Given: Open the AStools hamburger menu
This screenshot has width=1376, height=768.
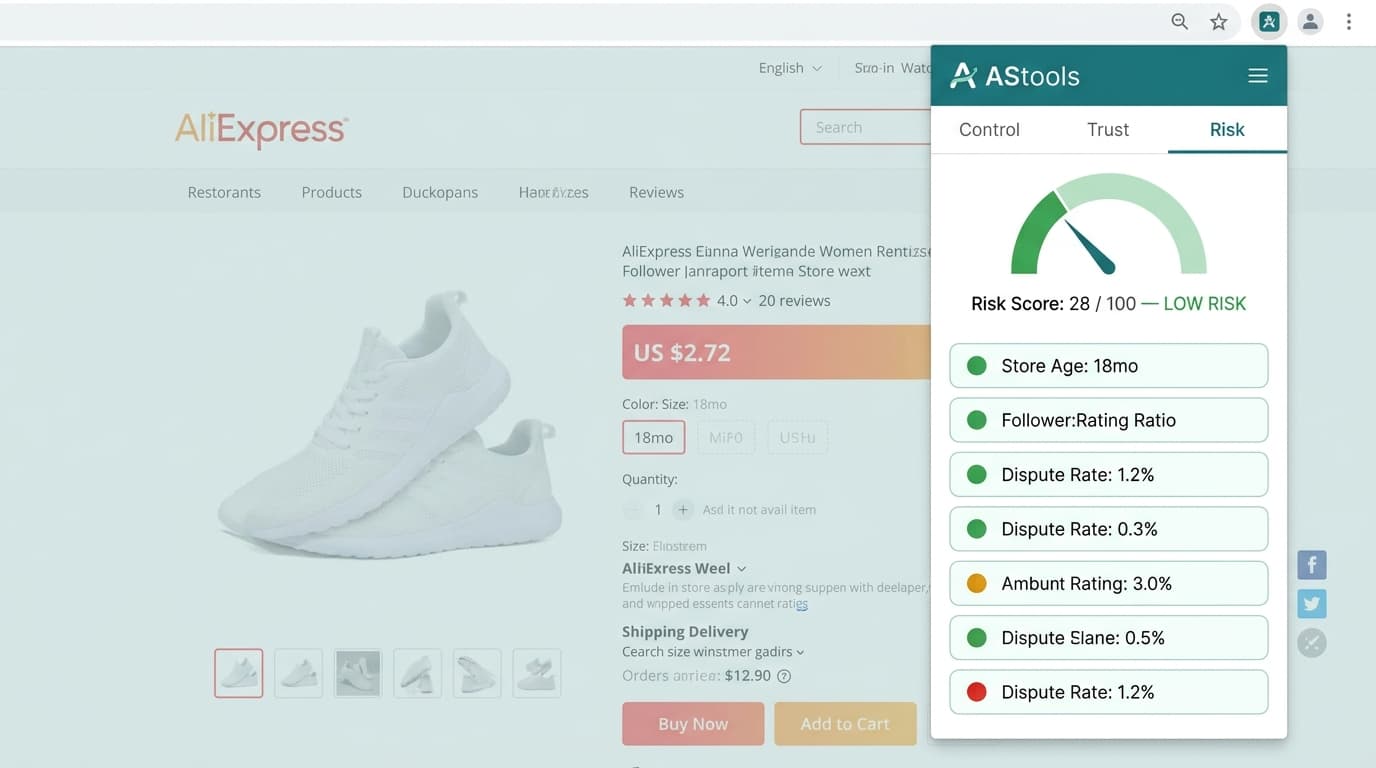Looking at the screenshot, I should coord(1258,76).
